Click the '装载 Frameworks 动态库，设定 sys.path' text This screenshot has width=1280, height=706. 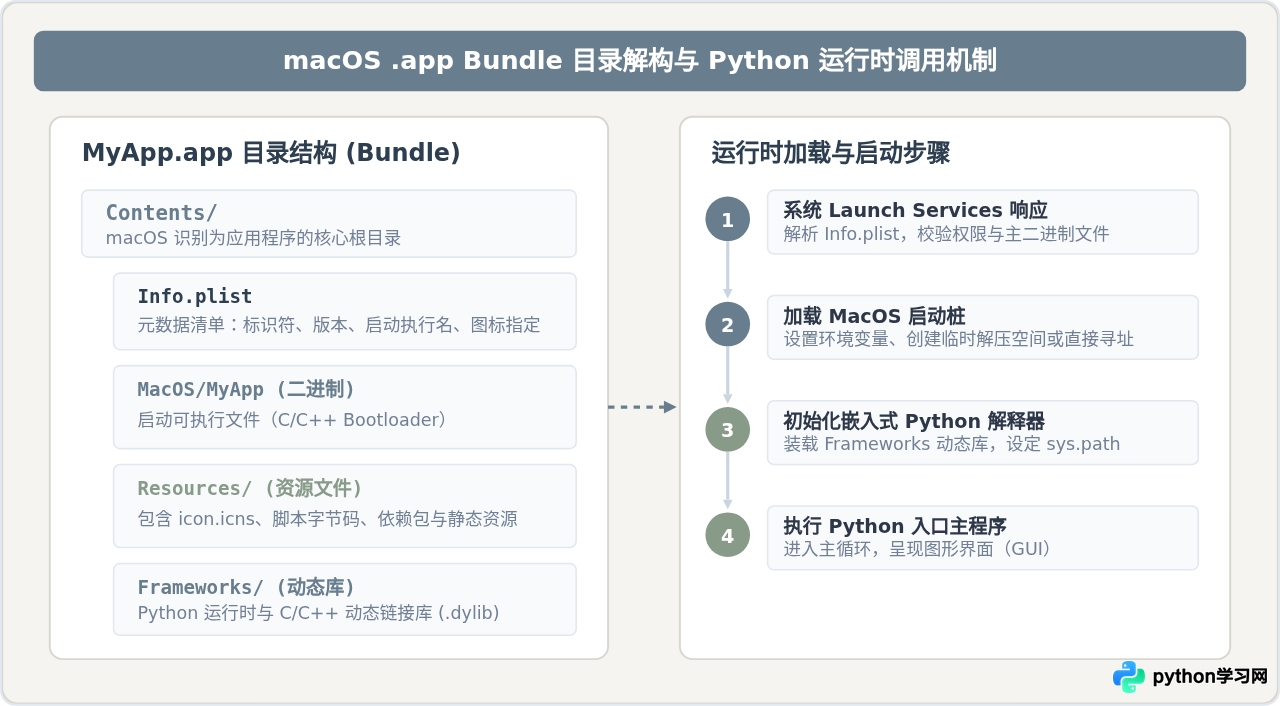(x=951, y=444)
